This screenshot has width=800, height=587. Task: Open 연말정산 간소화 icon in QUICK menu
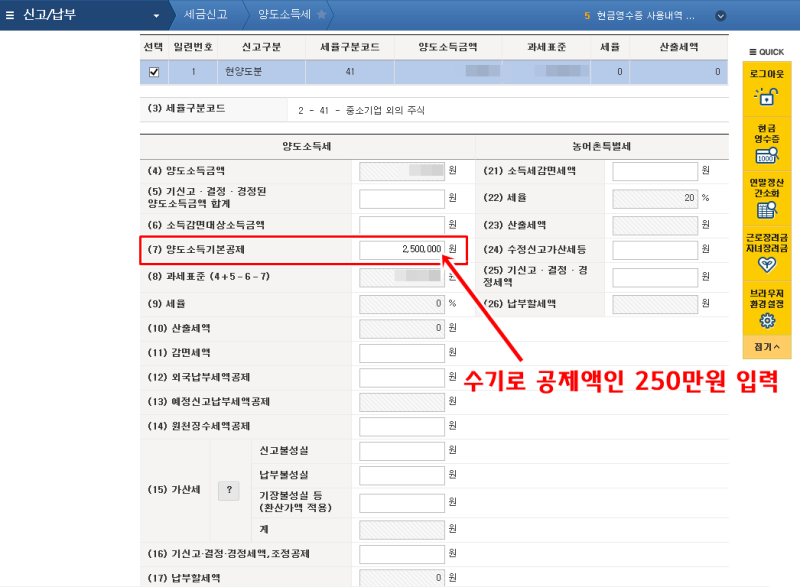pyautogui.click(x=766, y=210)
